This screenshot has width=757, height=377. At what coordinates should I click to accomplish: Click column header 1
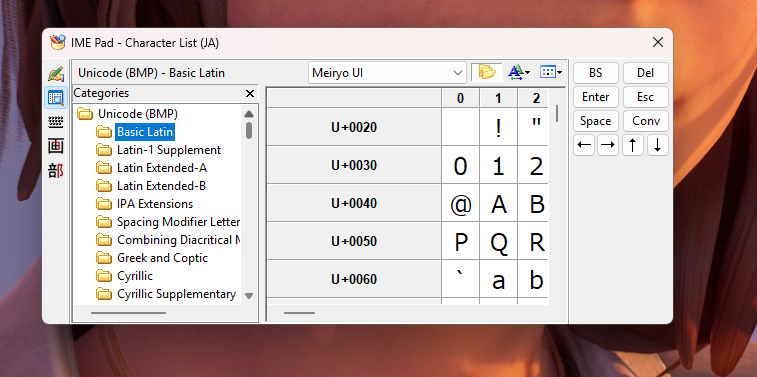click(498, 98)
